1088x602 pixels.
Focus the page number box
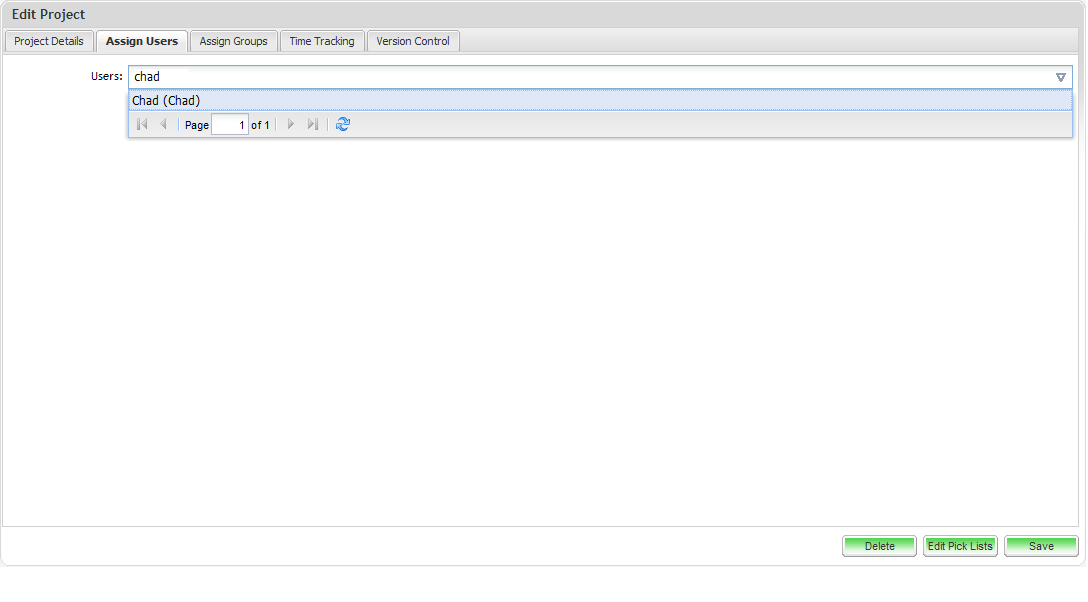click(x=230, y=125)
